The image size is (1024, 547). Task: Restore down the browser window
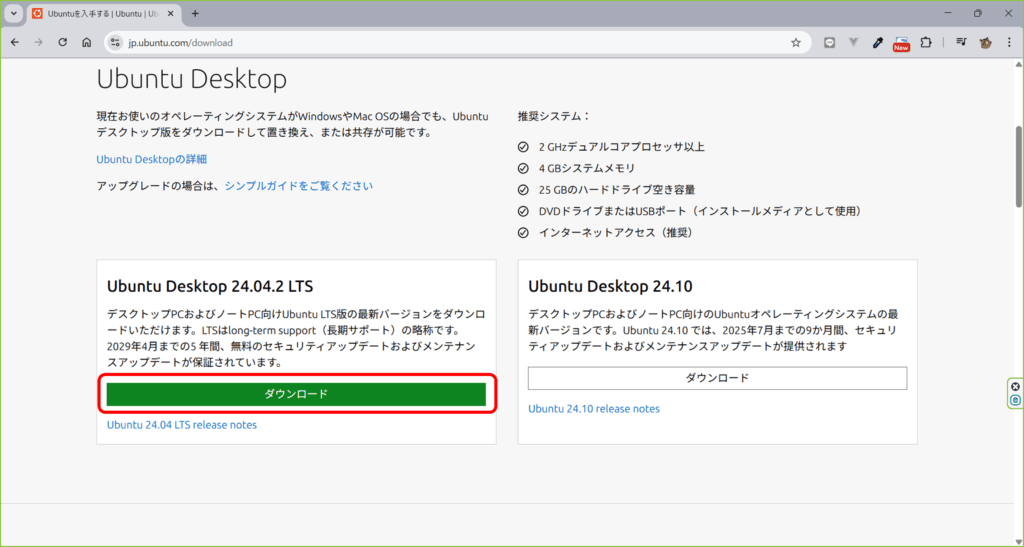coord(978,13)
